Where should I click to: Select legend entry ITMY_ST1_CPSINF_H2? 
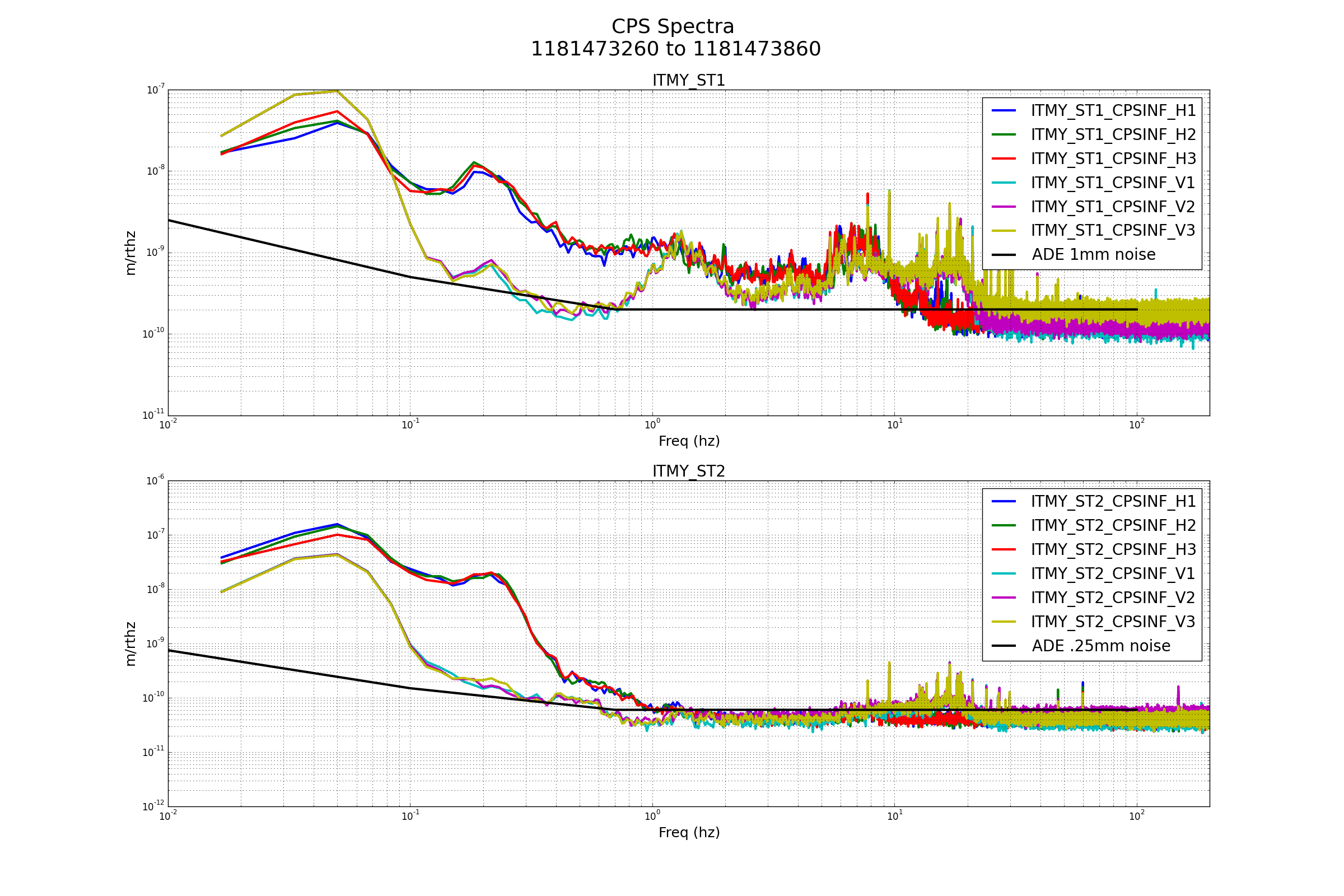[x=1093, y=134]
